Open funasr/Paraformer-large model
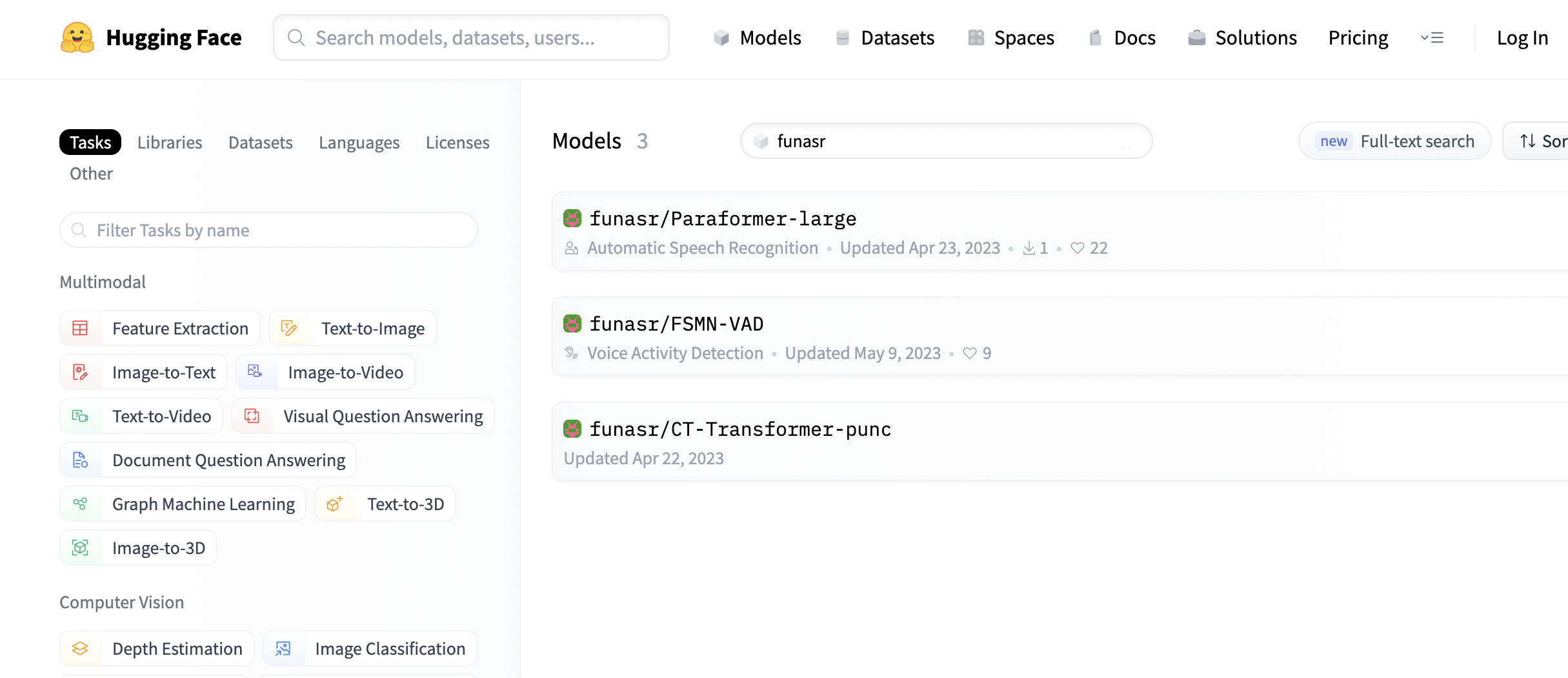The width and height of the screenshot is (1568, 678). click(x=723, y=218)
